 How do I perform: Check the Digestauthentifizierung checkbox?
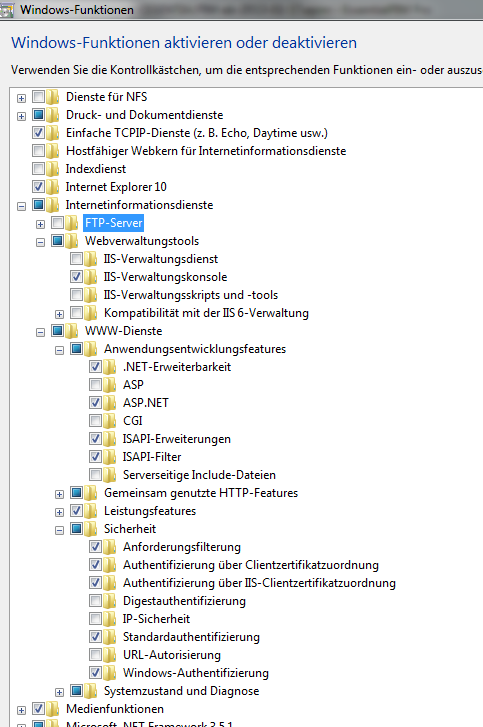pyautogui.click(x=95, y=600)
